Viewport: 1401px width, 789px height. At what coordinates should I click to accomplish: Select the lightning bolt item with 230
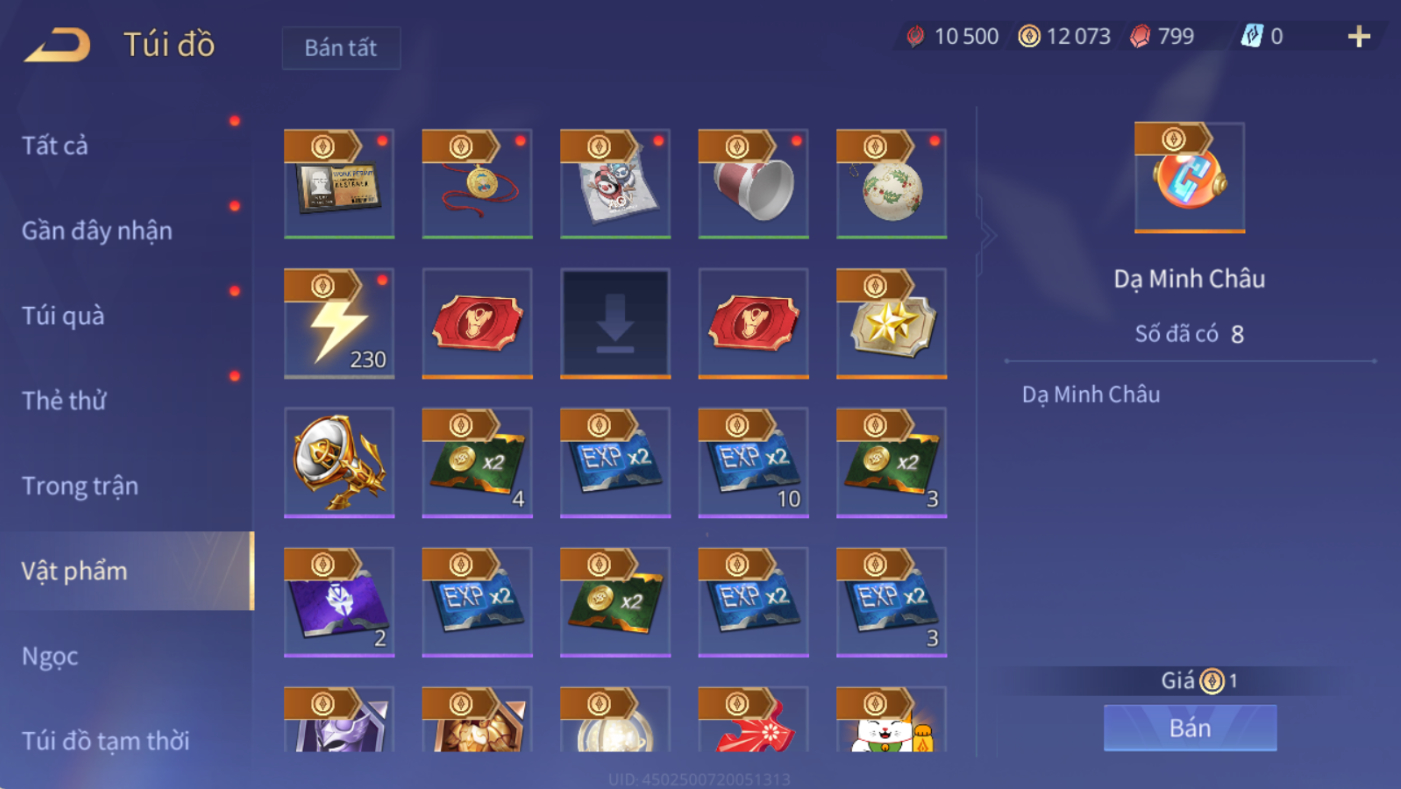click(x=339, y=323)
